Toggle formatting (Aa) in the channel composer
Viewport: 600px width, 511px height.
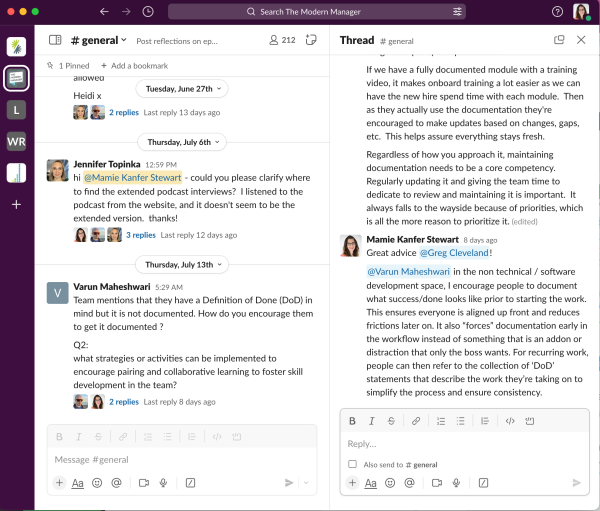click(78, 483)
